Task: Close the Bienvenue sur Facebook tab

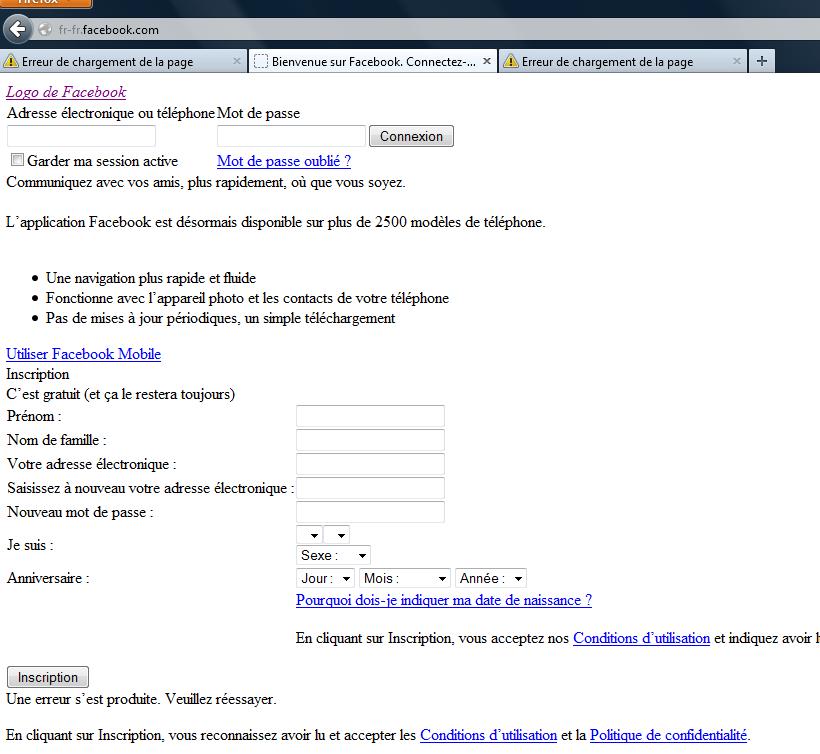Action: (486, 61)
